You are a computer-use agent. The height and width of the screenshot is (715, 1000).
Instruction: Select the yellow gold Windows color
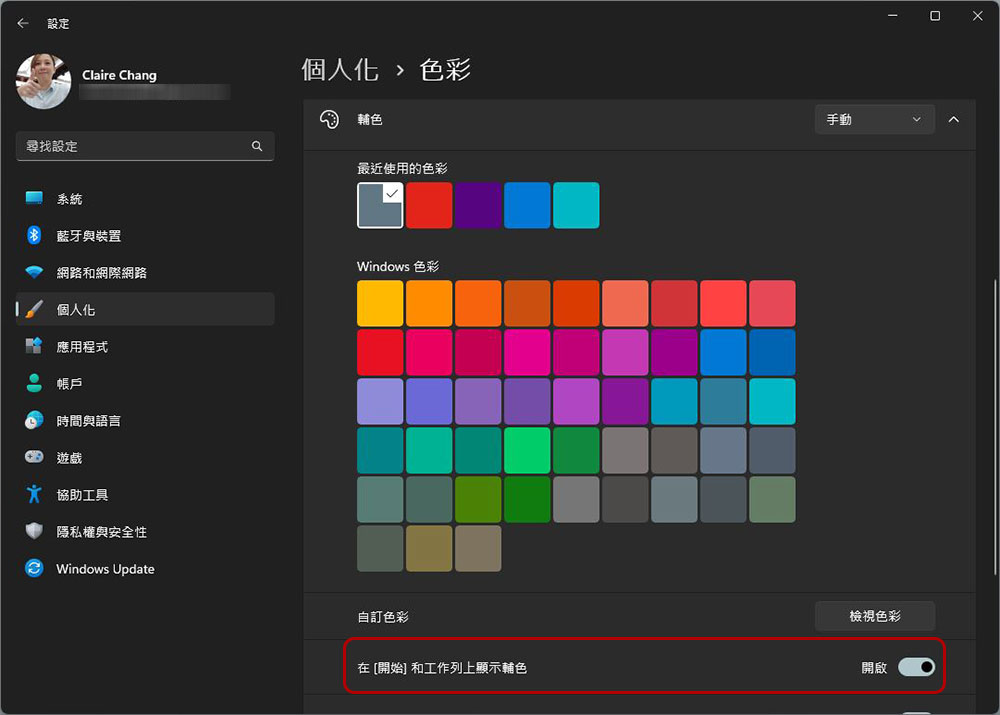pos(380,303)
